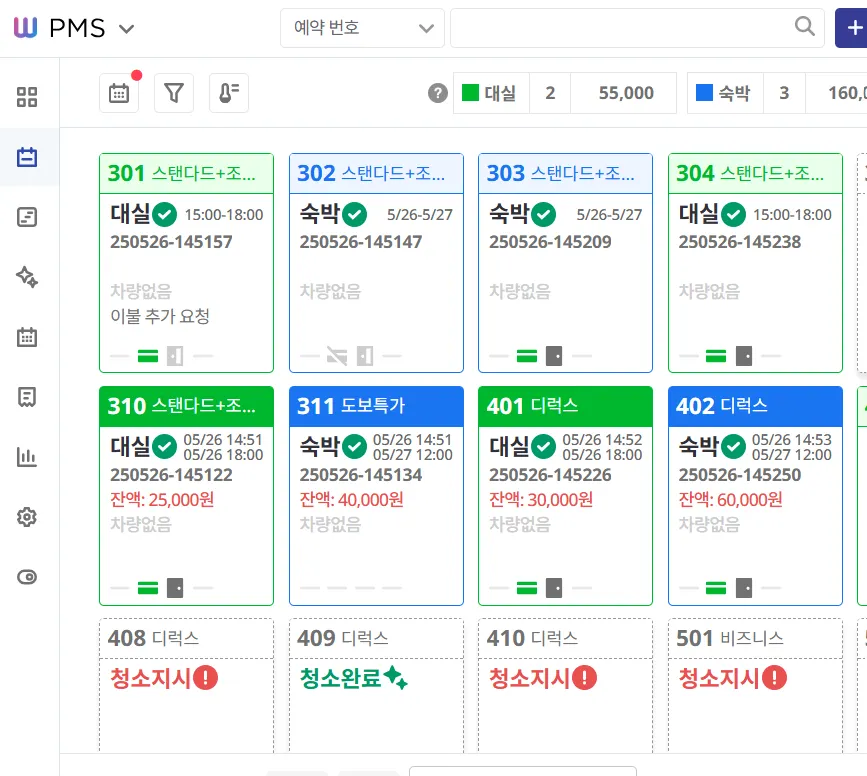Image resolution: width=867 pixels, height=776 pixels.
Task: Click the check status icon in room 301
Action: (165, 215)
